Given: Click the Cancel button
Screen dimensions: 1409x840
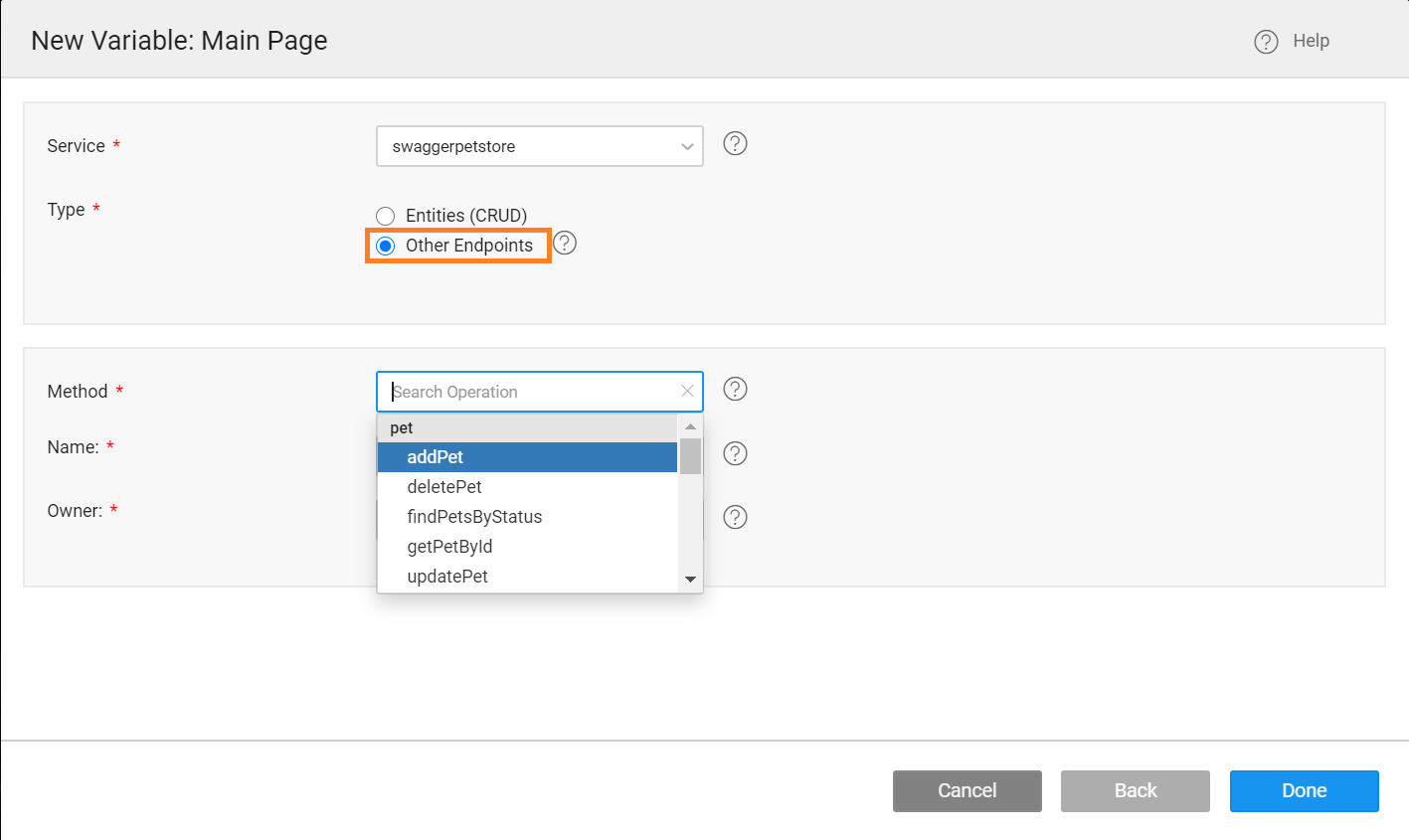Looking at the screenshot, I should (967, 790).
